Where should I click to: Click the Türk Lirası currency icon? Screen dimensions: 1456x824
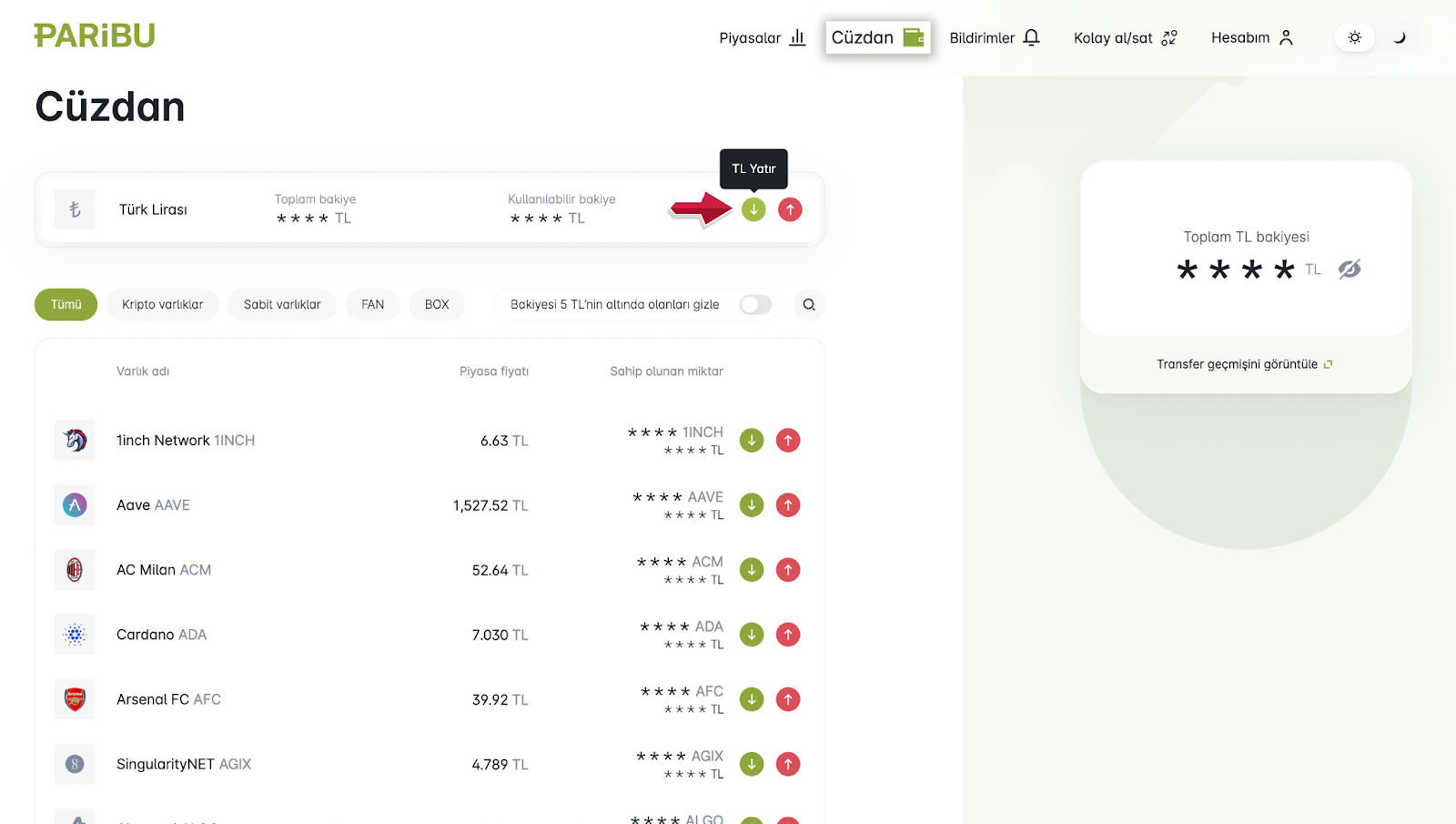point(75,209)
